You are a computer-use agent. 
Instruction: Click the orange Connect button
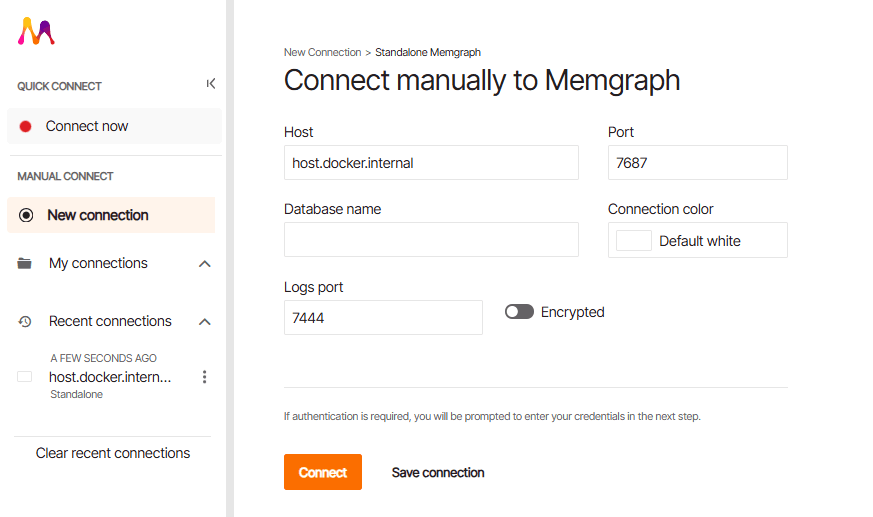pos(323,472)
